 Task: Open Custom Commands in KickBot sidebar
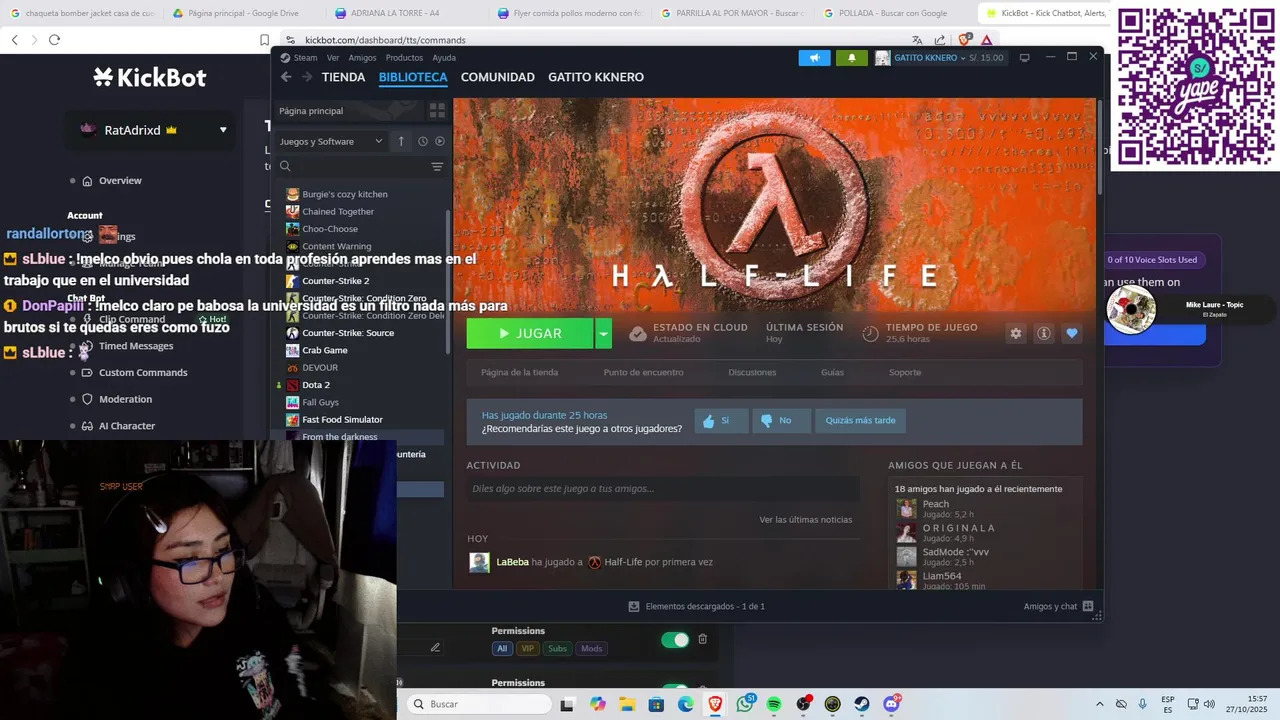pyautogui.click(x=143, y=373)
